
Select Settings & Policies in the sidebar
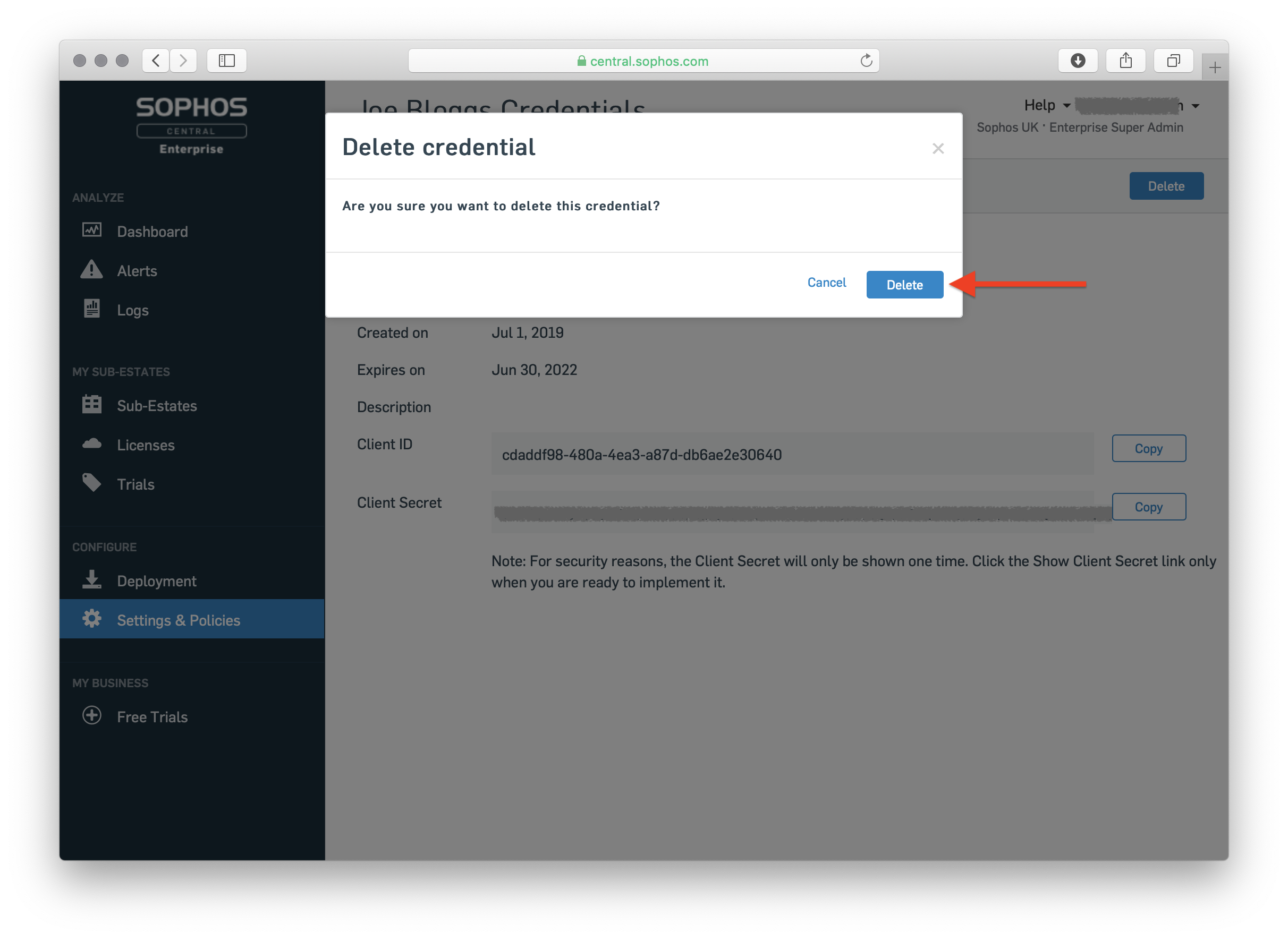[192, 618]
